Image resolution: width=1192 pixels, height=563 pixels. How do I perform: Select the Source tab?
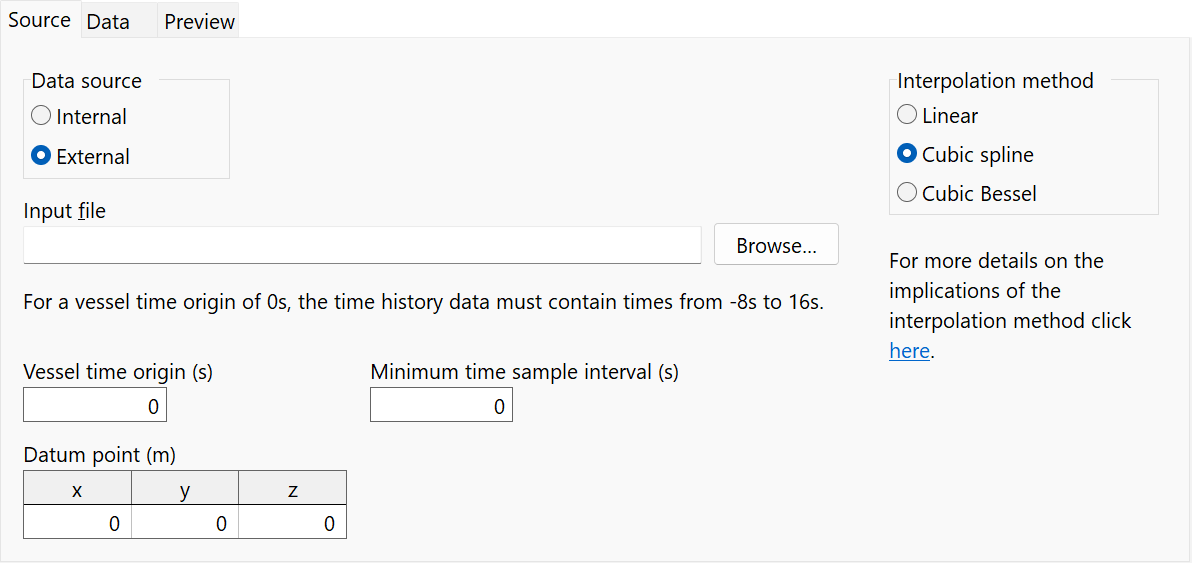(39, 20)
